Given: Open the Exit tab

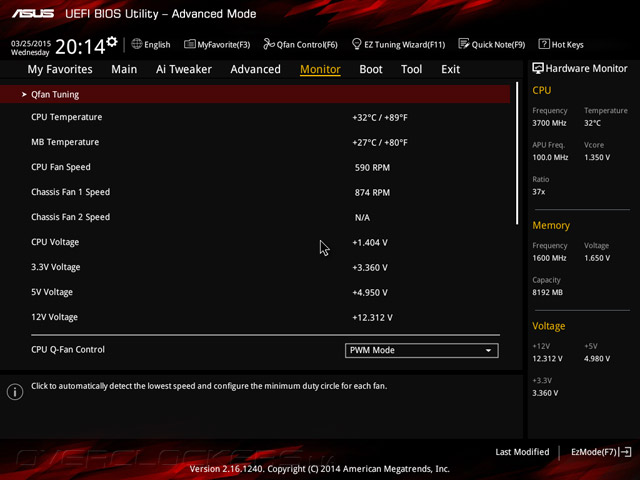Looking at the screenshot, I should [450, 69].
